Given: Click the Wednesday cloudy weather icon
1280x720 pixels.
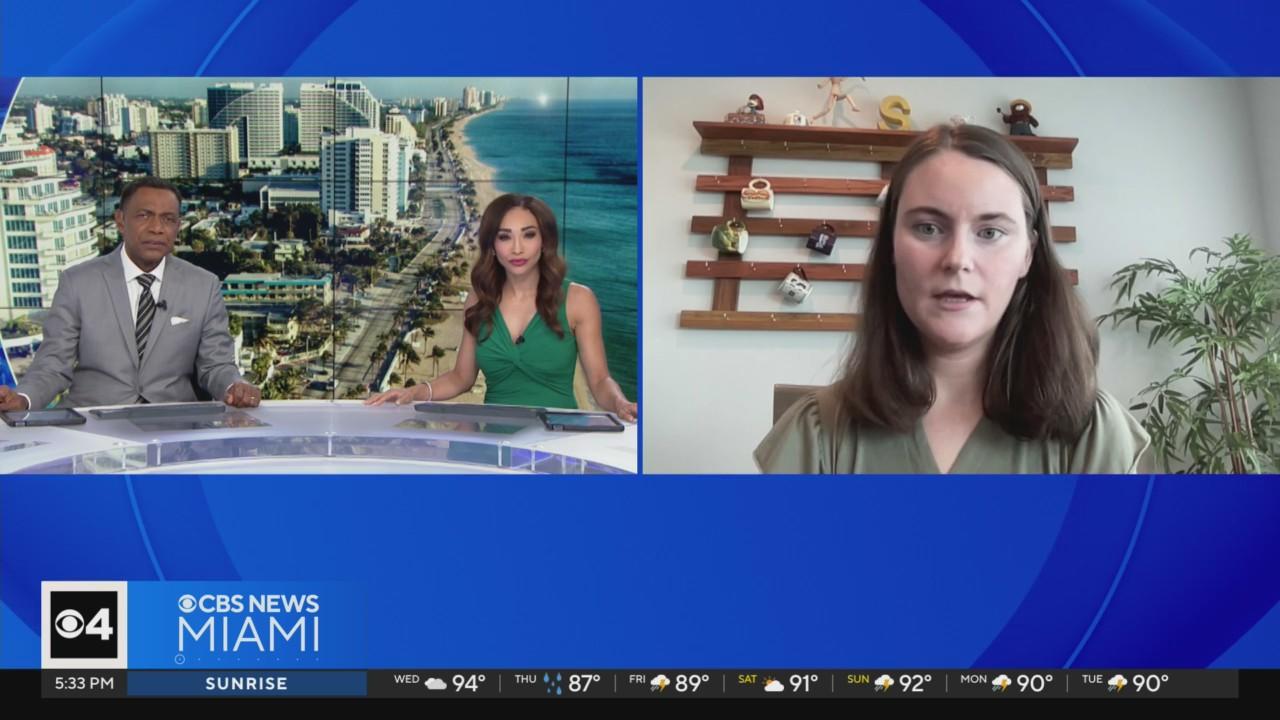Looking at the screenshot, I should coord(435,684).
